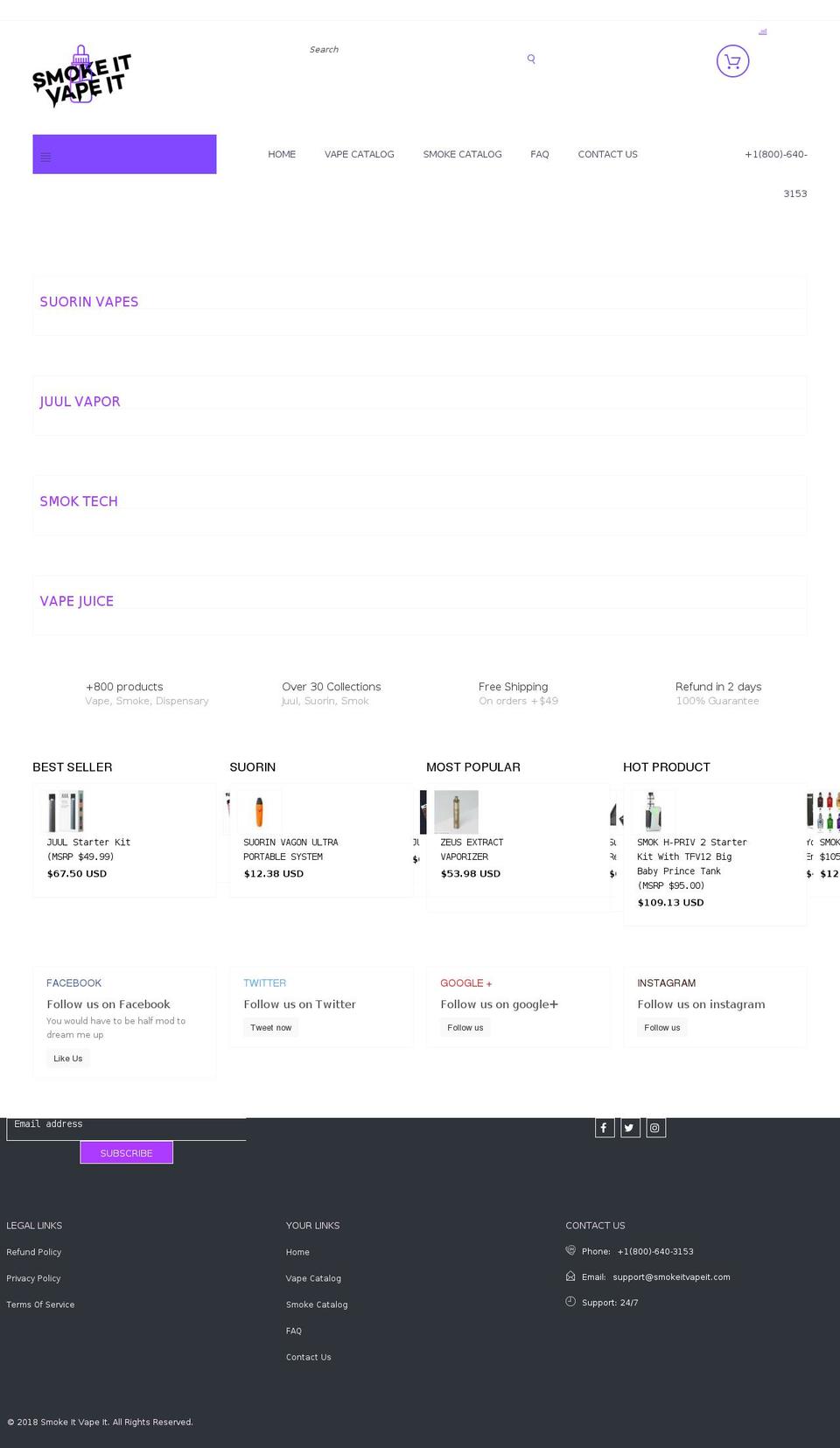Screen dimensions: 840x1448
Task: Click the header phone number +1(800)-640-3153
Action: [776, 173]
